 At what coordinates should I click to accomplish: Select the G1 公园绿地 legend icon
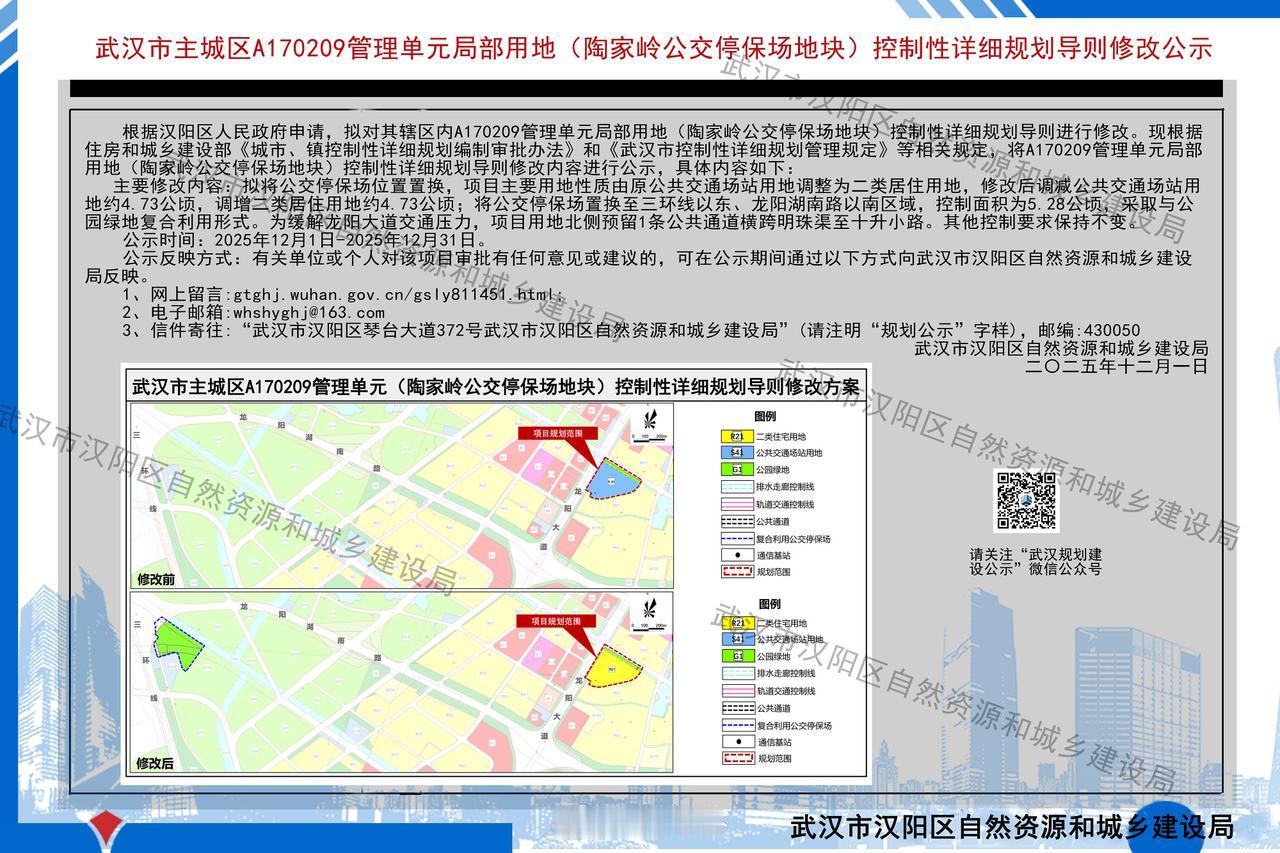pos(735,467)
